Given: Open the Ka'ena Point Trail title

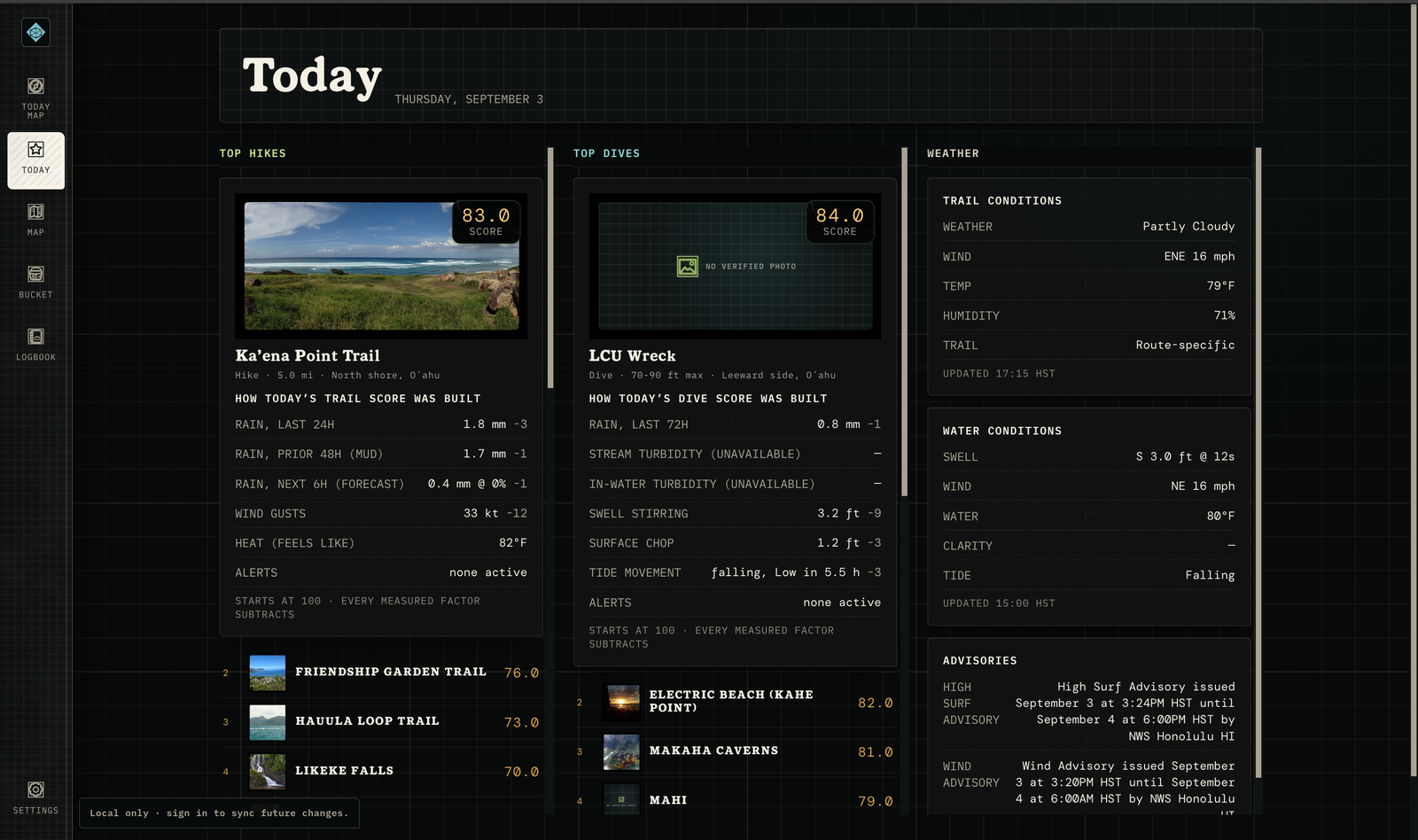Looking at the screenshot, I should (x=308, y=355).
